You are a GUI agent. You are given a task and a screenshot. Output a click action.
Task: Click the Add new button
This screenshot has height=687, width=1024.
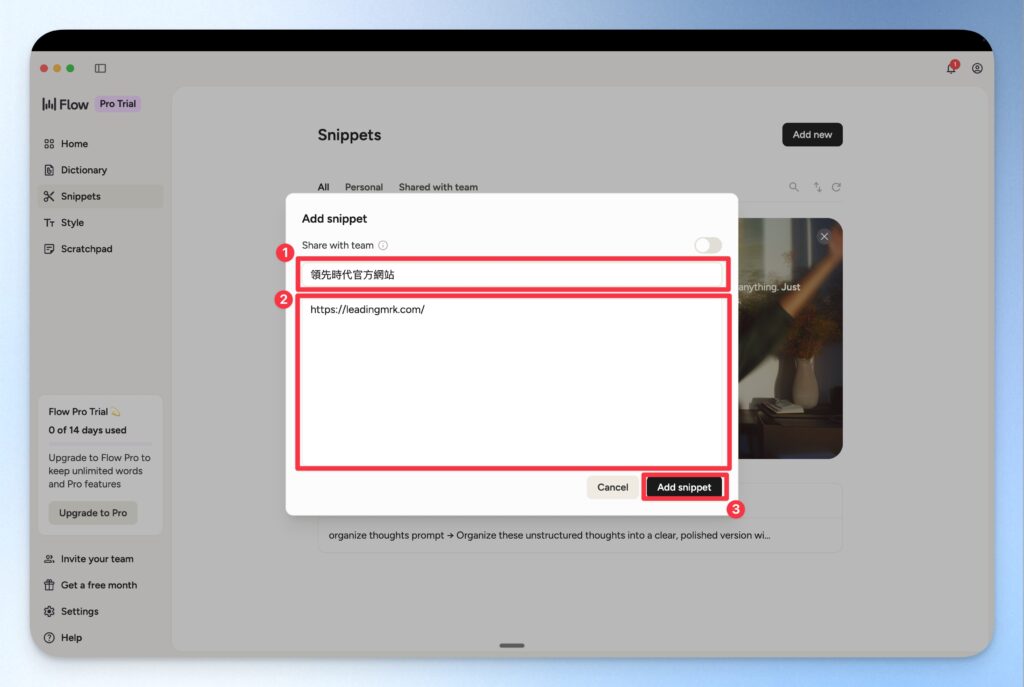coord(812,135)
